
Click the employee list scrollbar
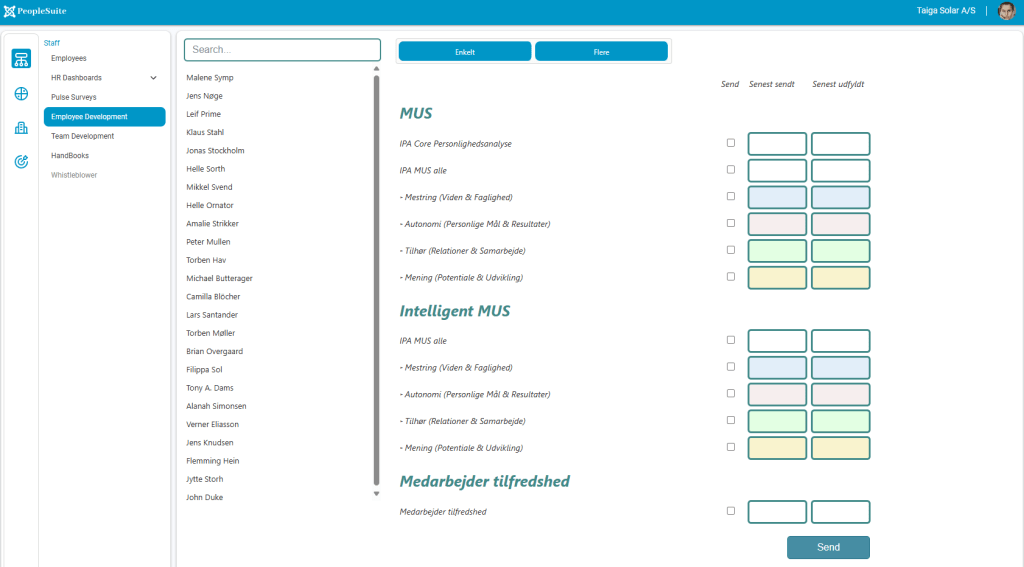pyautogui.click(x=377, y=280)
